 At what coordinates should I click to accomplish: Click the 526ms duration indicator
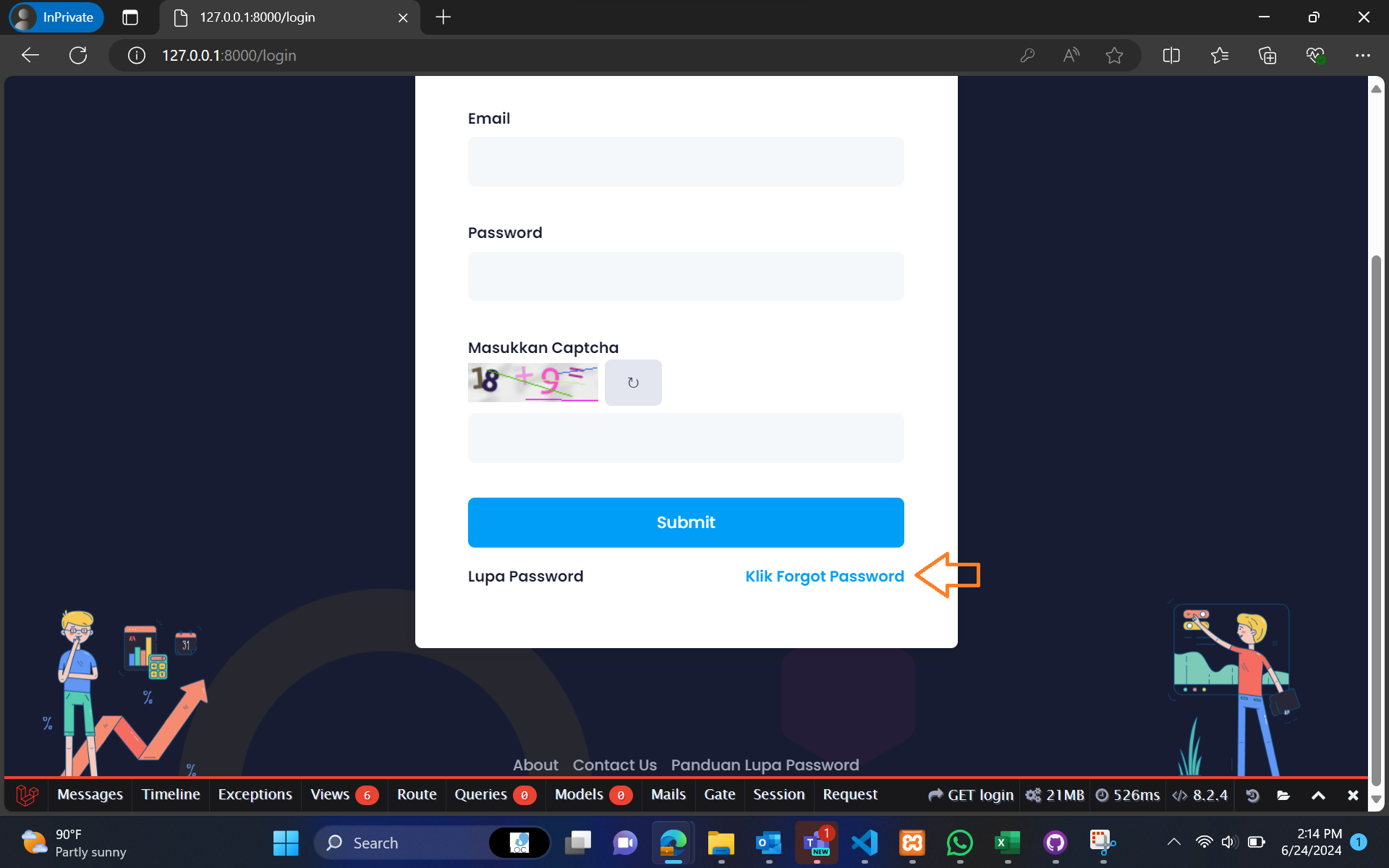pos(1127,795)
